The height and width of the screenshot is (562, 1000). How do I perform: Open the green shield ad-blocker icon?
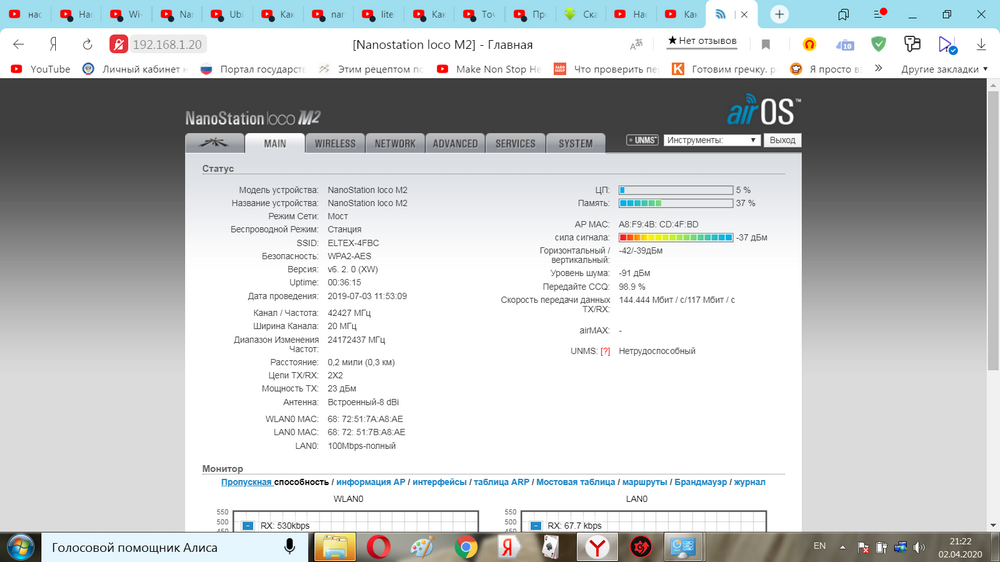(879, 44)
